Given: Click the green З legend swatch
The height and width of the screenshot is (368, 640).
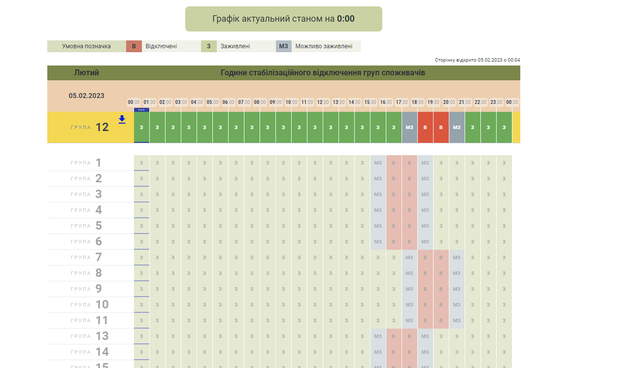Looking at the screenshot, I should tap(209, 46).
